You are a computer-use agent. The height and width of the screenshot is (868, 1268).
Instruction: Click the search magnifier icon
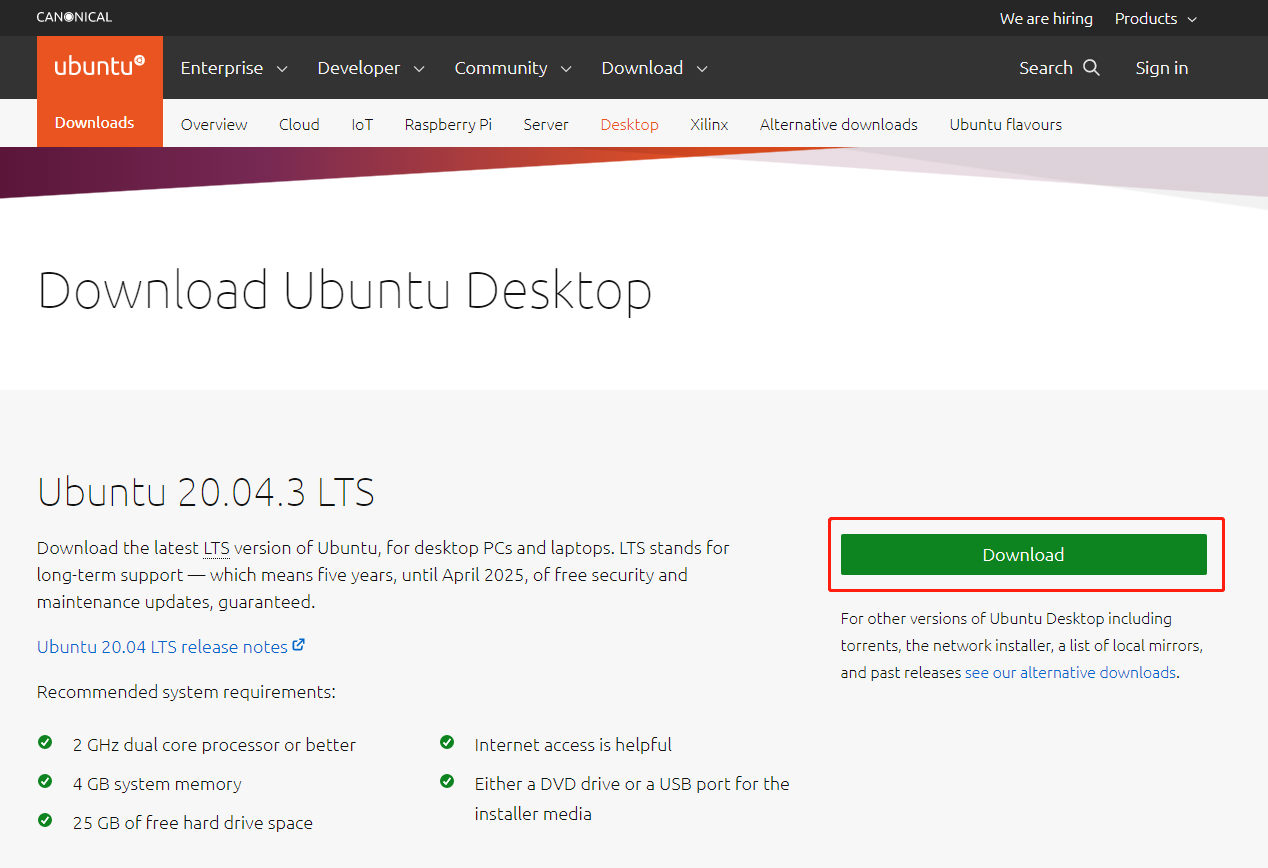(1091, 68)
